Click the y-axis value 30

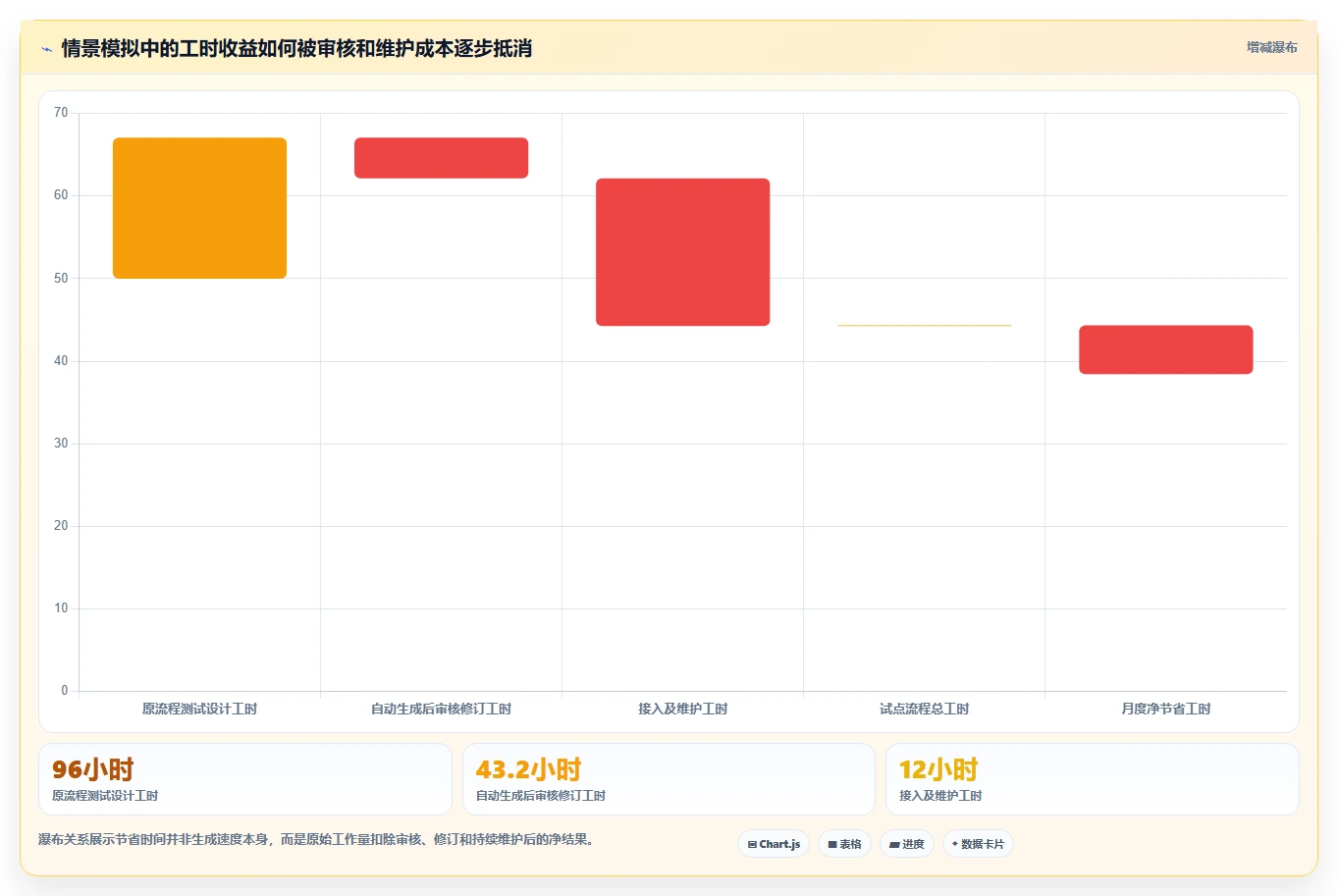pyautogui.click(x=61, y=443)
